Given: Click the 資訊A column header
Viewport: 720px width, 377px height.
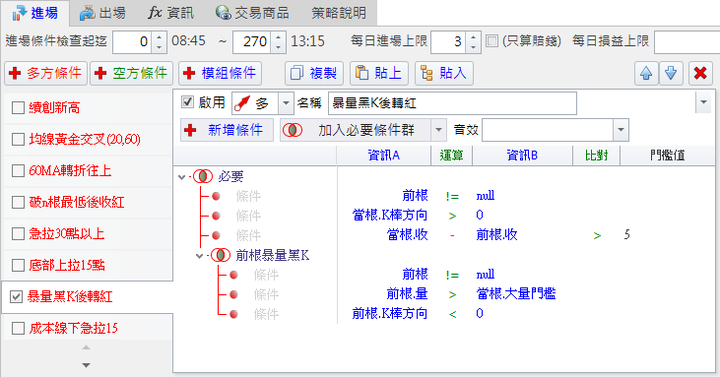Looking at the screenshot, I should 384,156.
